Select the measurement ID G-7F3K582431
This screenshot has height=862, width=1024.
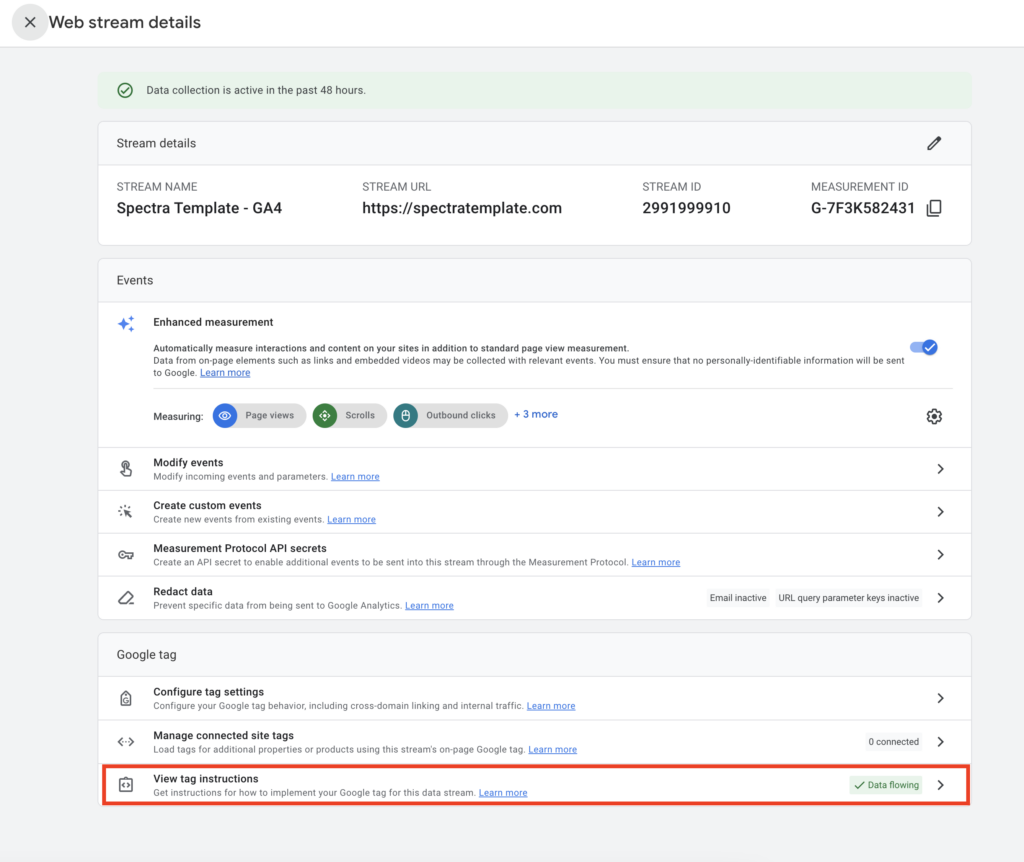(x=863, y=208)
